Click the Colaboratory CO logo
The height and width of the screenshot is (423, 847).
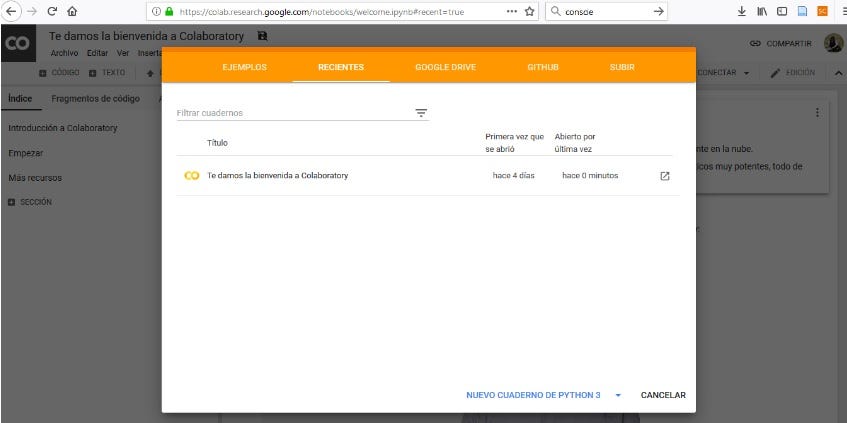(x=18, y=43)
